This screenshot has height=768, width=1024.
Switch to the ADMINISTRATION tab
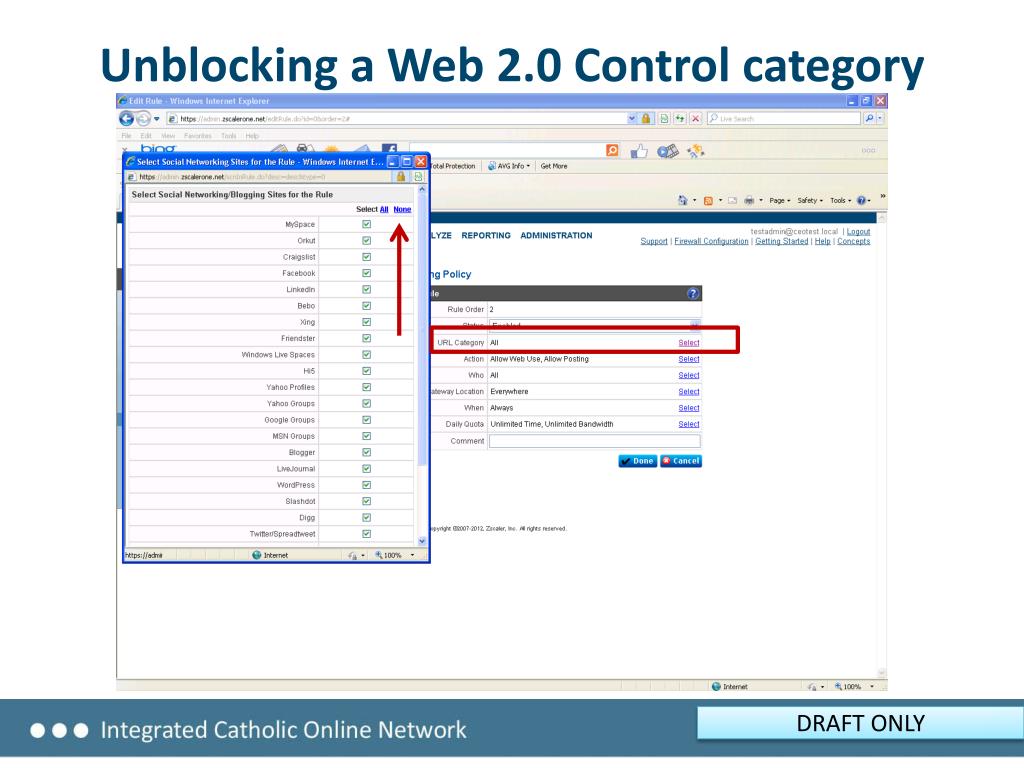point(556,236)
